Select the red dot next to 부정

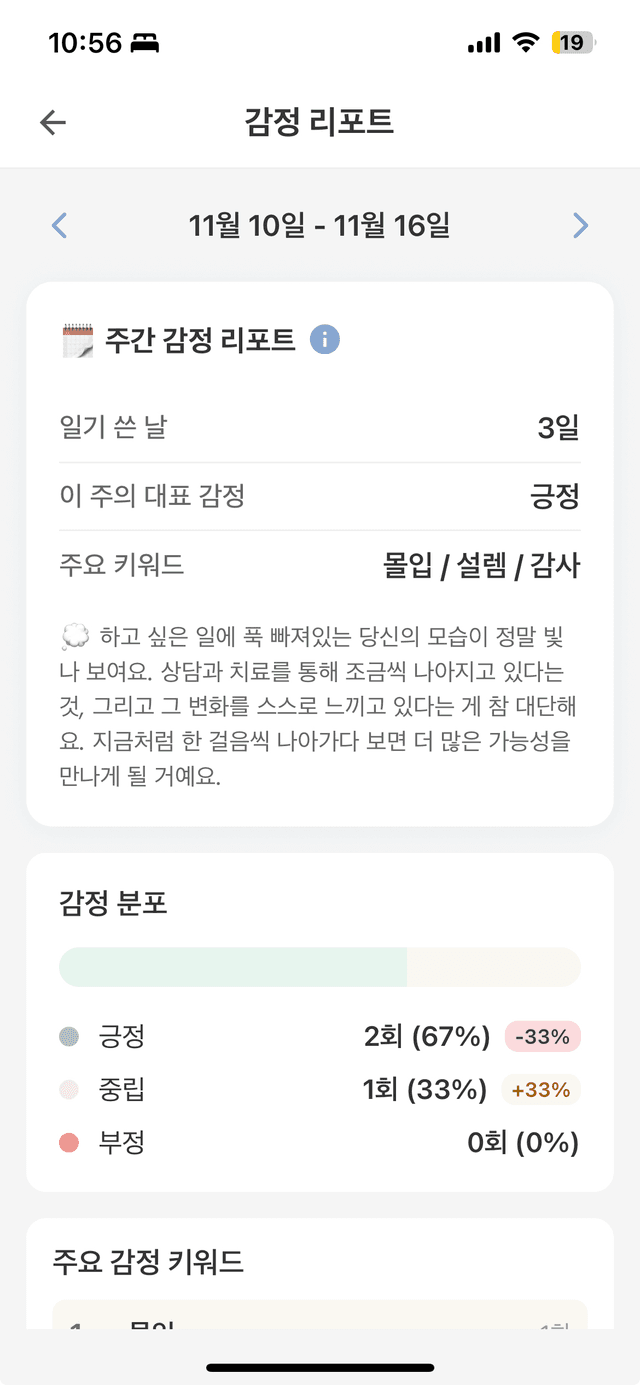pos(68,1141)
